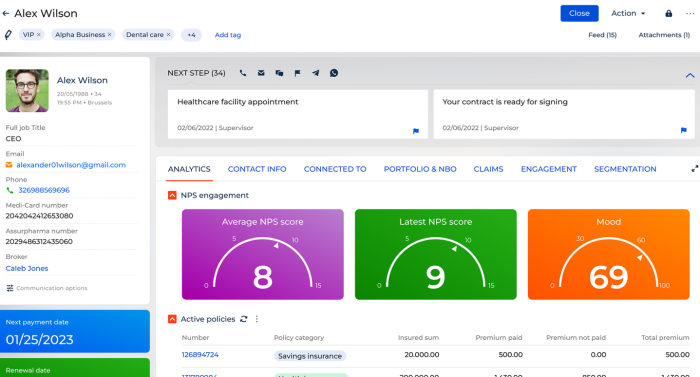
Task: Click Alex Wilson profile photo
Action: 27,90
